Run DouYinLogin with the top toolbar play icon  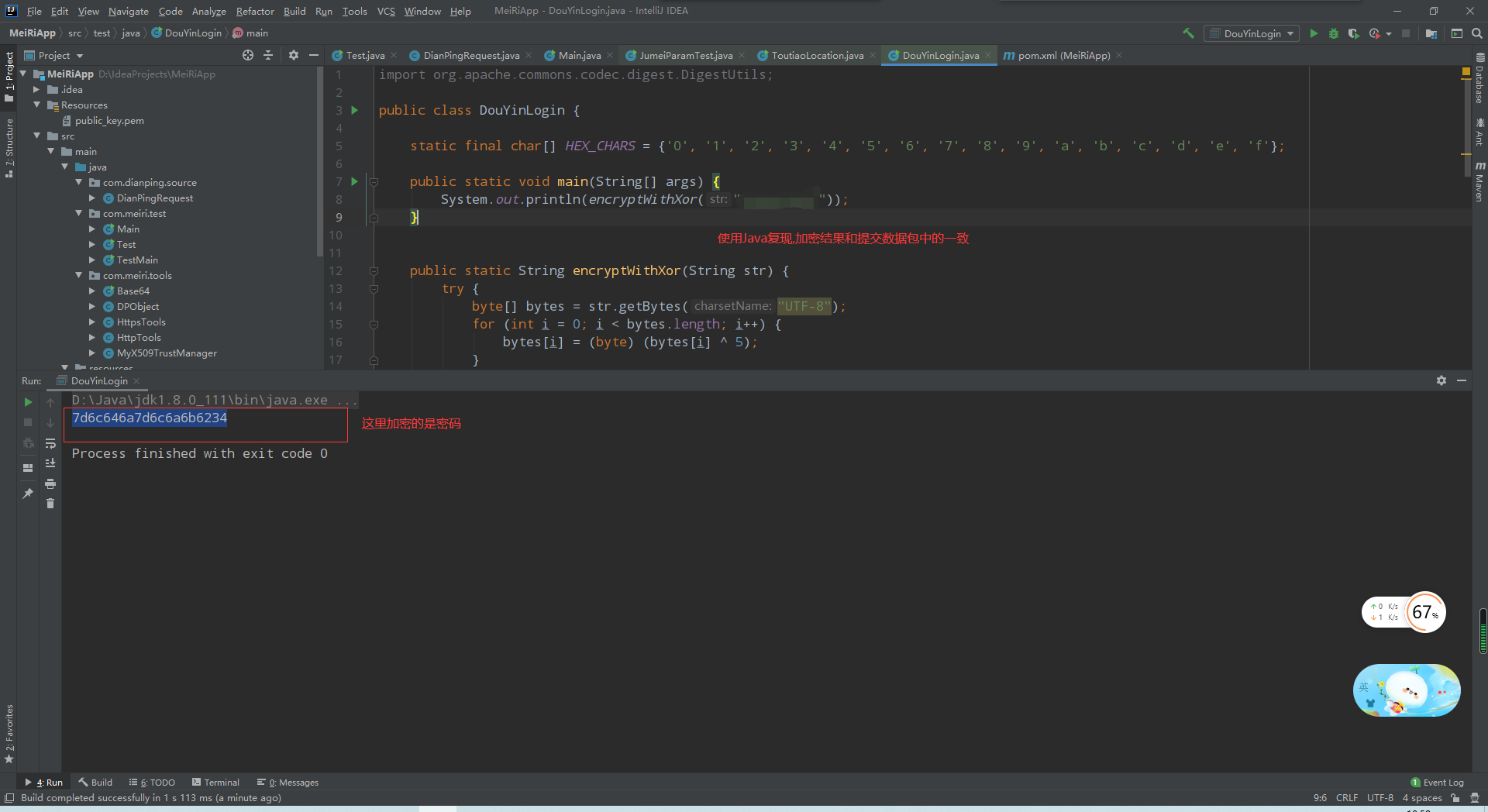(1314, 33)
